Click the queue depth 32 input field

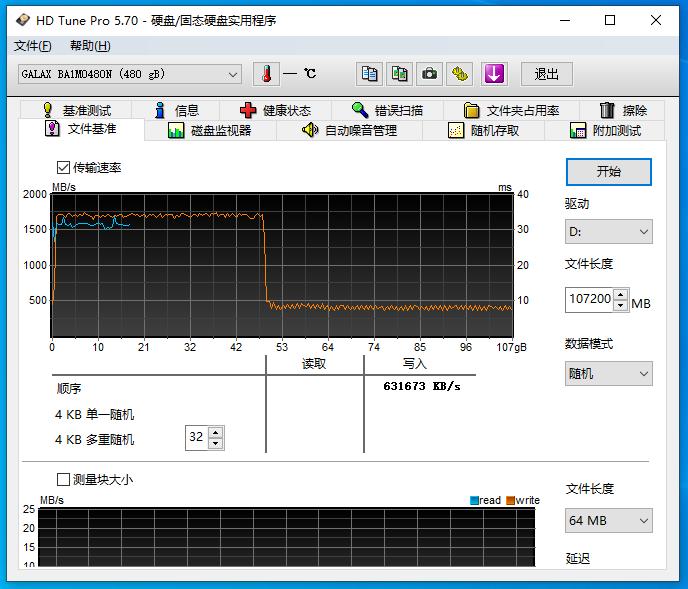[197, 437]
